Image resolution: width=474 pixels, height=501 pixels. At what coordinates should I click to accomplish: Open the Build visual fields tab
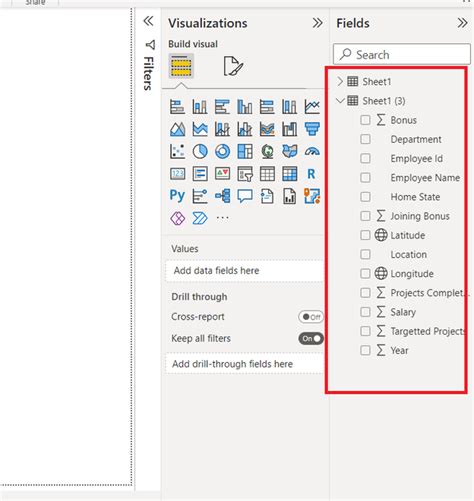click(181, 66)
